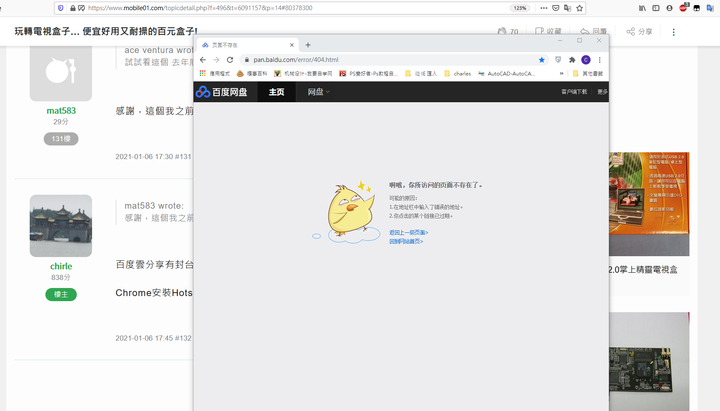Open a new tab in Chrome with plus button
The width and height of the screenshot is (720, 411).
[x=308, y=45]
